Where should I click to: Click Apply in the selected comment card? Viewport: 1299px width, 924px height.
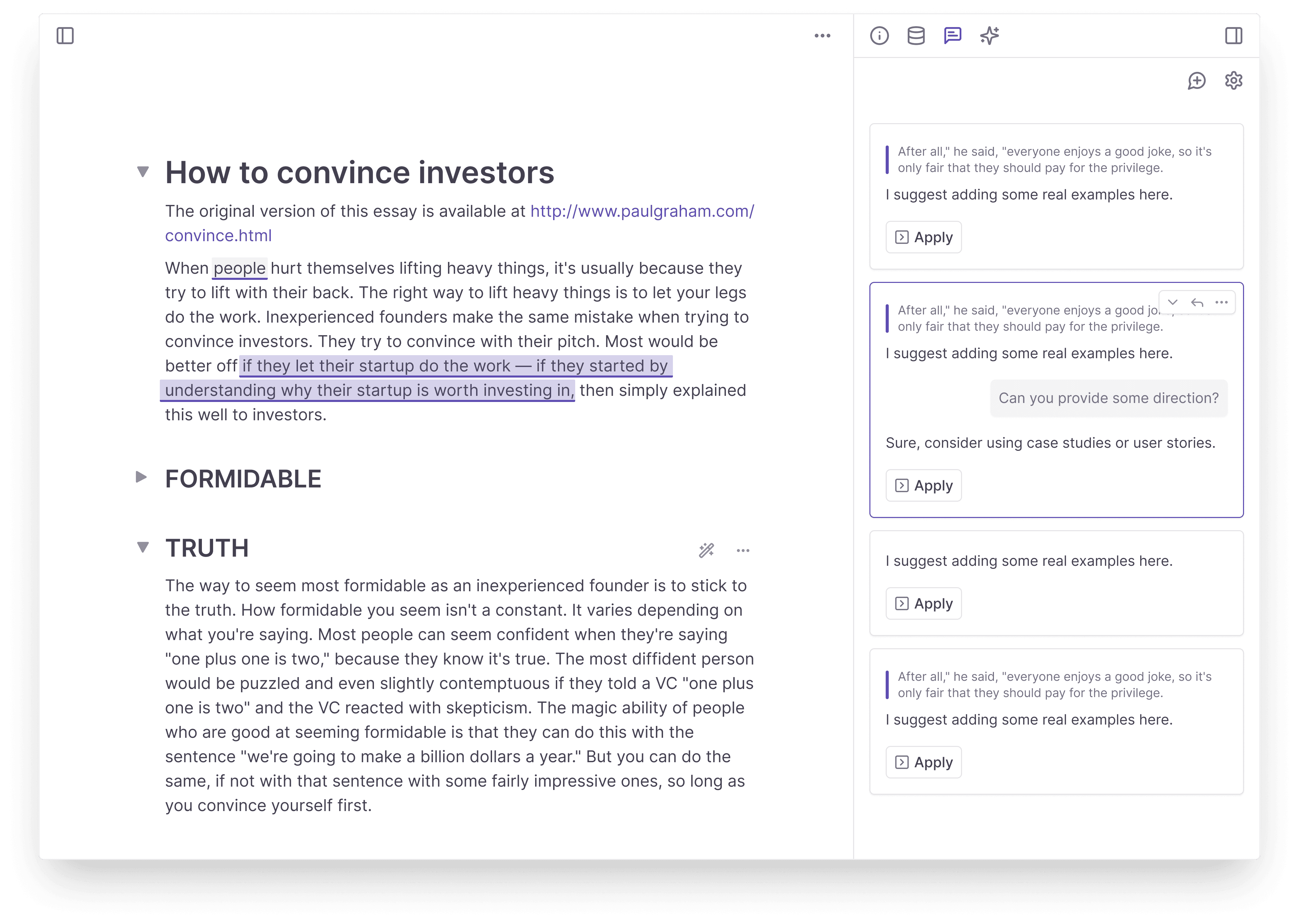point(923,485)
